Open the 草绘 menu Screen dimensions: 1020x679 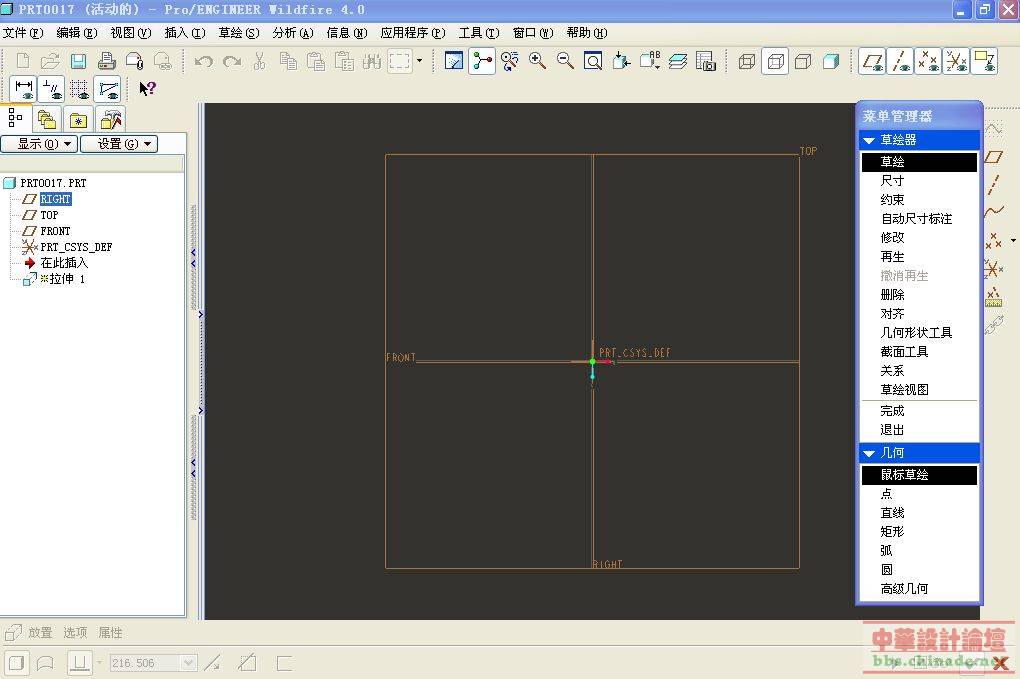(239, 33)
